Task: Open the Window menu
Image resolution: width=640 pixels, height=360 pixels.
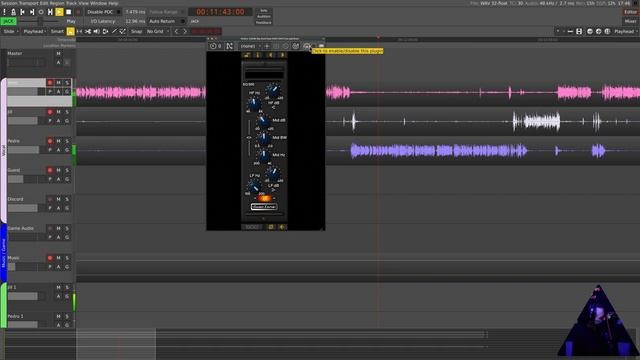Action: click(98, 3)
